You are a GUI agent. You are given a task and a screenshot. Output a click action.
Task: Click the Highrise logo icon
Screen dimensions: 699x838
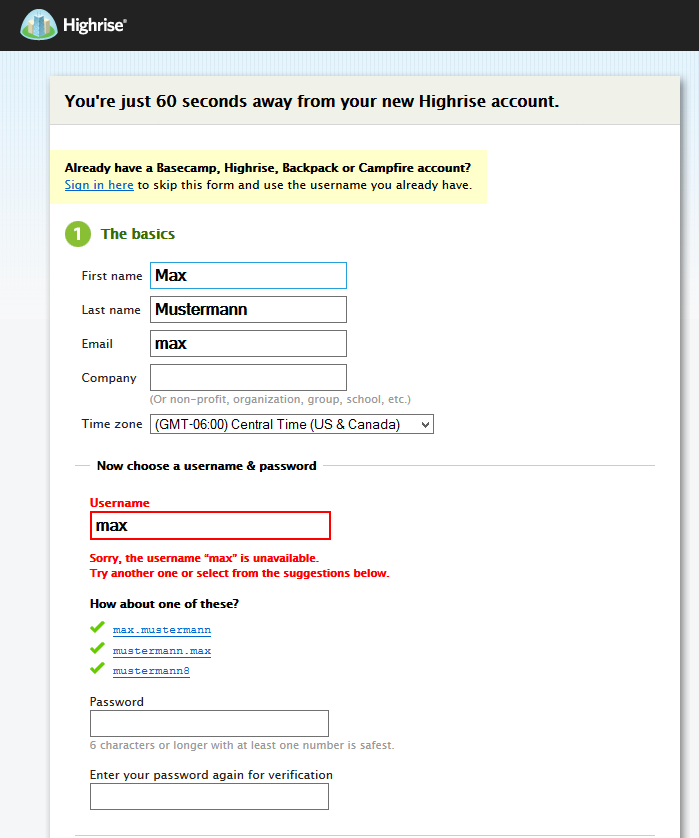39,25
